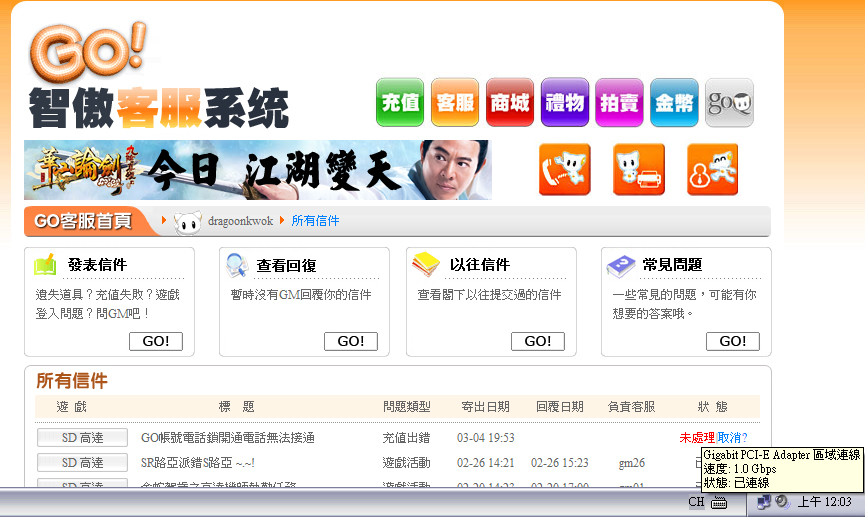Image resolution: width=865 pixels, height=517 pixels.
Task: Click GO! under 常見問題
Action: tap(733, 341)
